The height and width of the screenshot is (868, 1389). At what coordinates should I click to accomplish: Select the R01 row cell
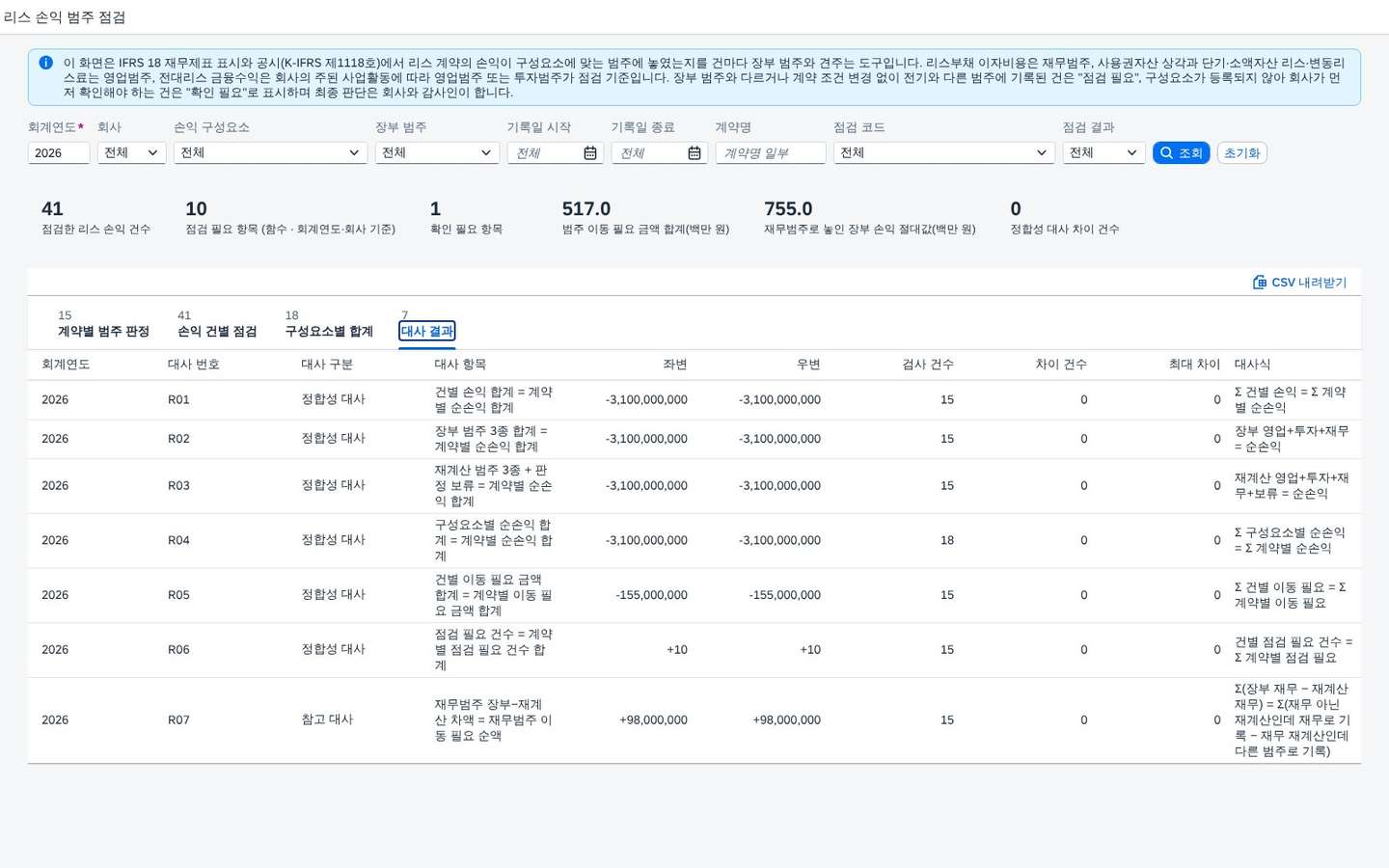pos(178,400)
